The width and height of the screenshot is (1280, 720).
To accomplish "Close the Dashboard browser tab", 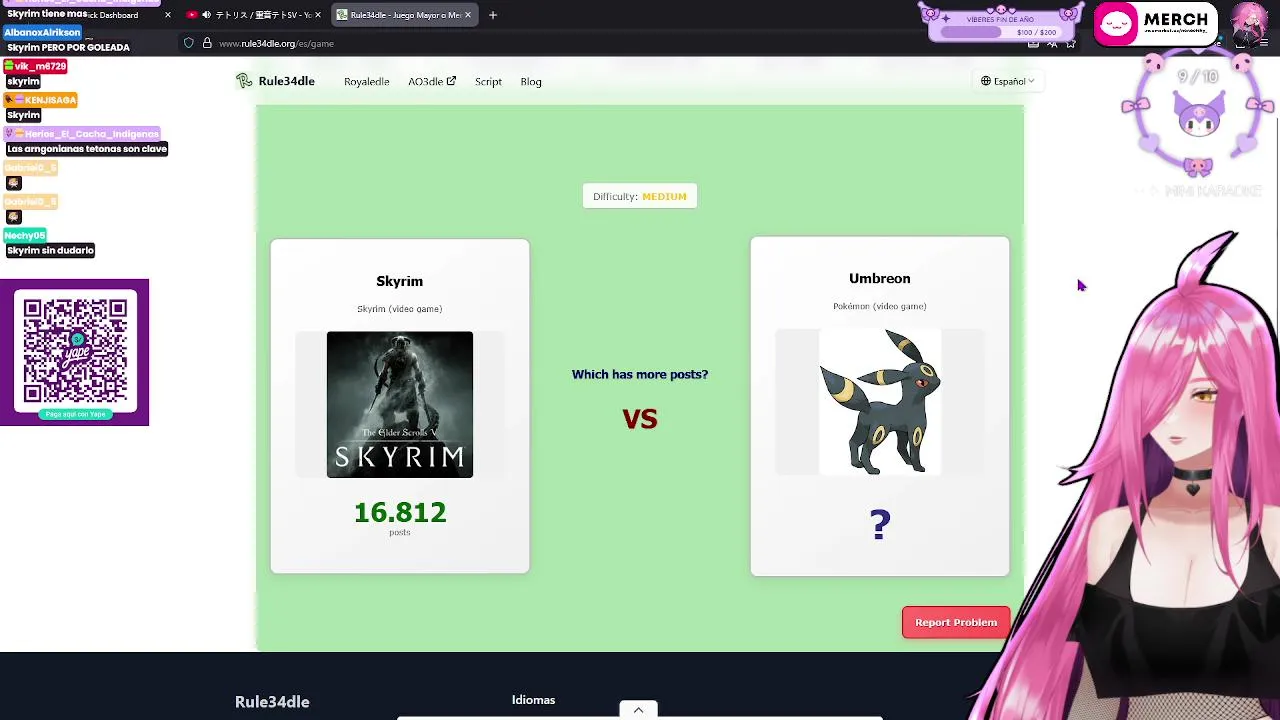I will click(x=167, y=15).
